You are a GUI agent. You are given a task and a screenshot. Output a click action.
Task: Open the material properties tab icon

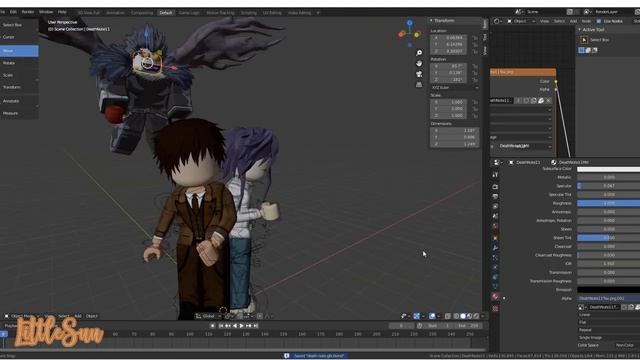[x=495, y=297]
